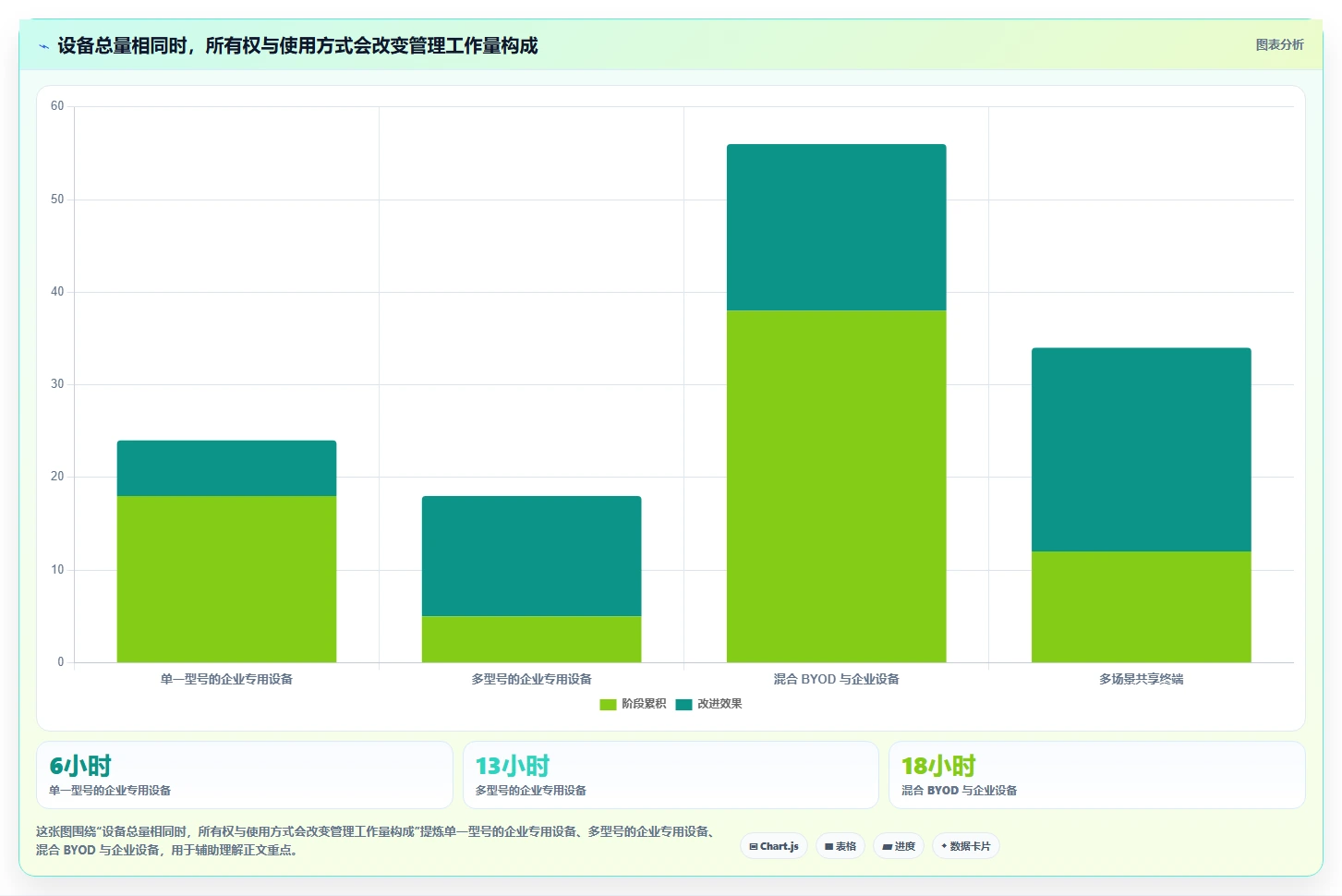Click the lightning icon beside the chart title
Screen dimensions: 1342x896
click(x=43, y=46)
